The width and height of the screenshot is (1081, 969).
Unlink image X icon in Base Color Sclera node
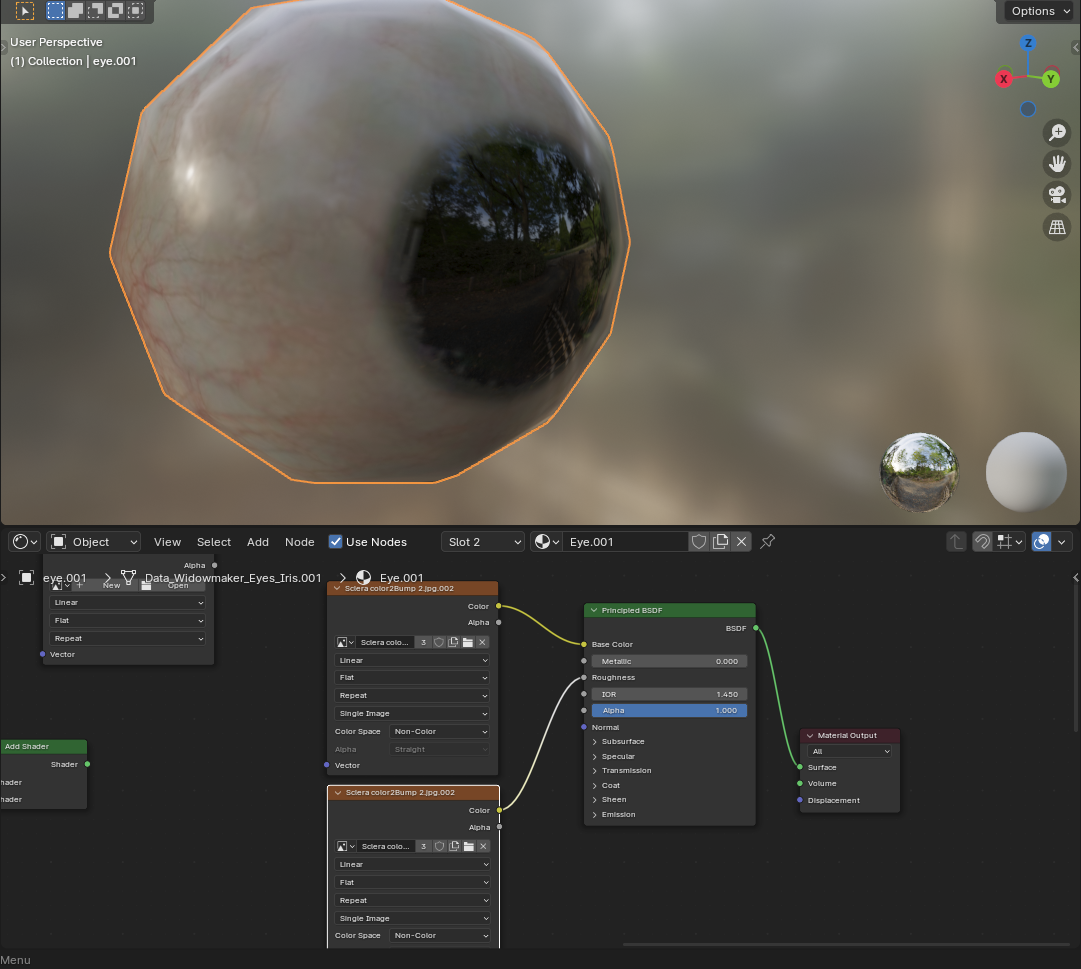point(483,642)
